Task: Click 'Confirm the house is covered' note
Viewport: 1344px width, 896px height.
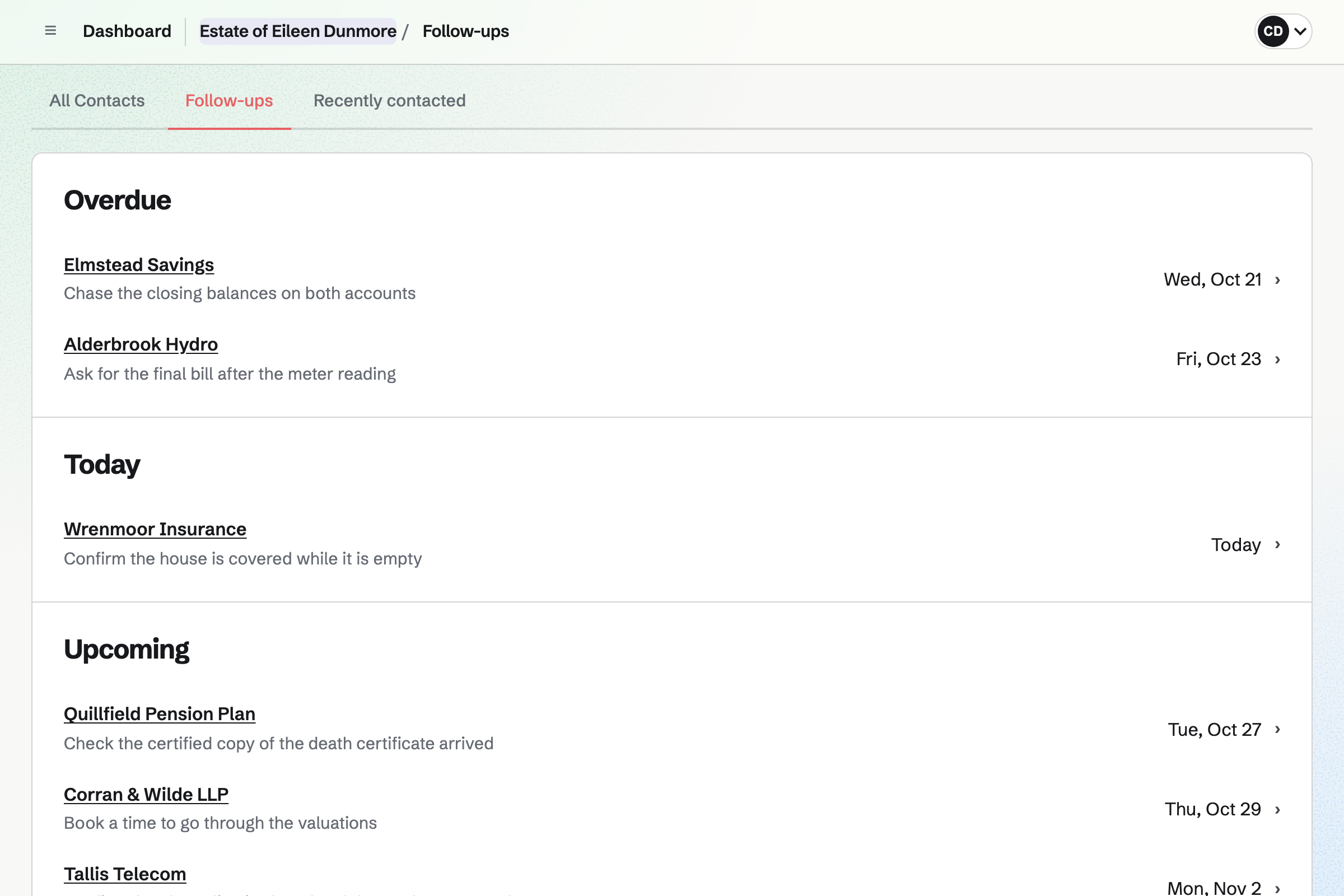Action: point(243,558)
